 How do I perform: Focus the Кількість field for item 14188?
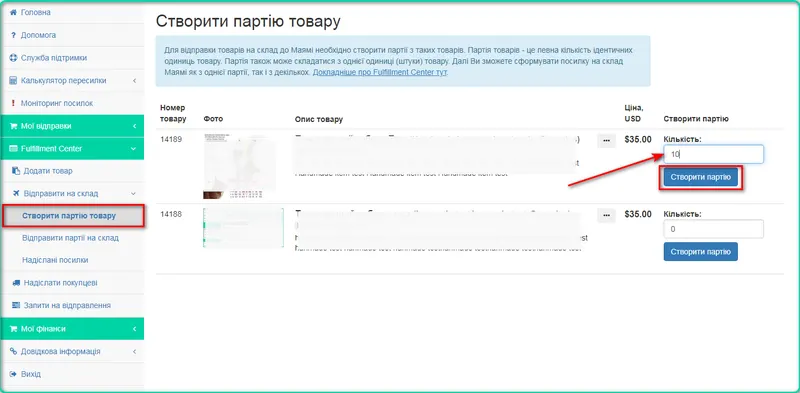tap(713, 229)
